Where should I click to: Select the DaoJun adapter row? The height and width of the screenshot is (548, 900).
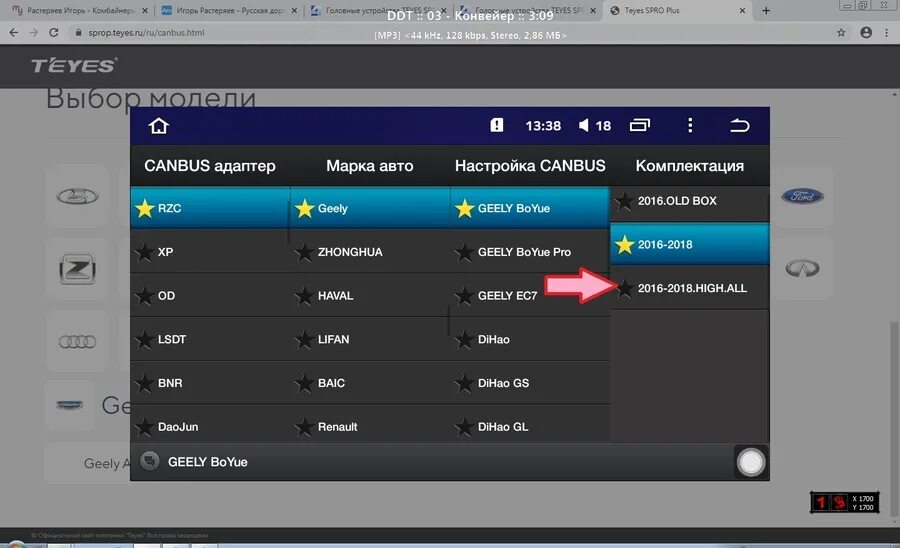(x=210, y=424)
